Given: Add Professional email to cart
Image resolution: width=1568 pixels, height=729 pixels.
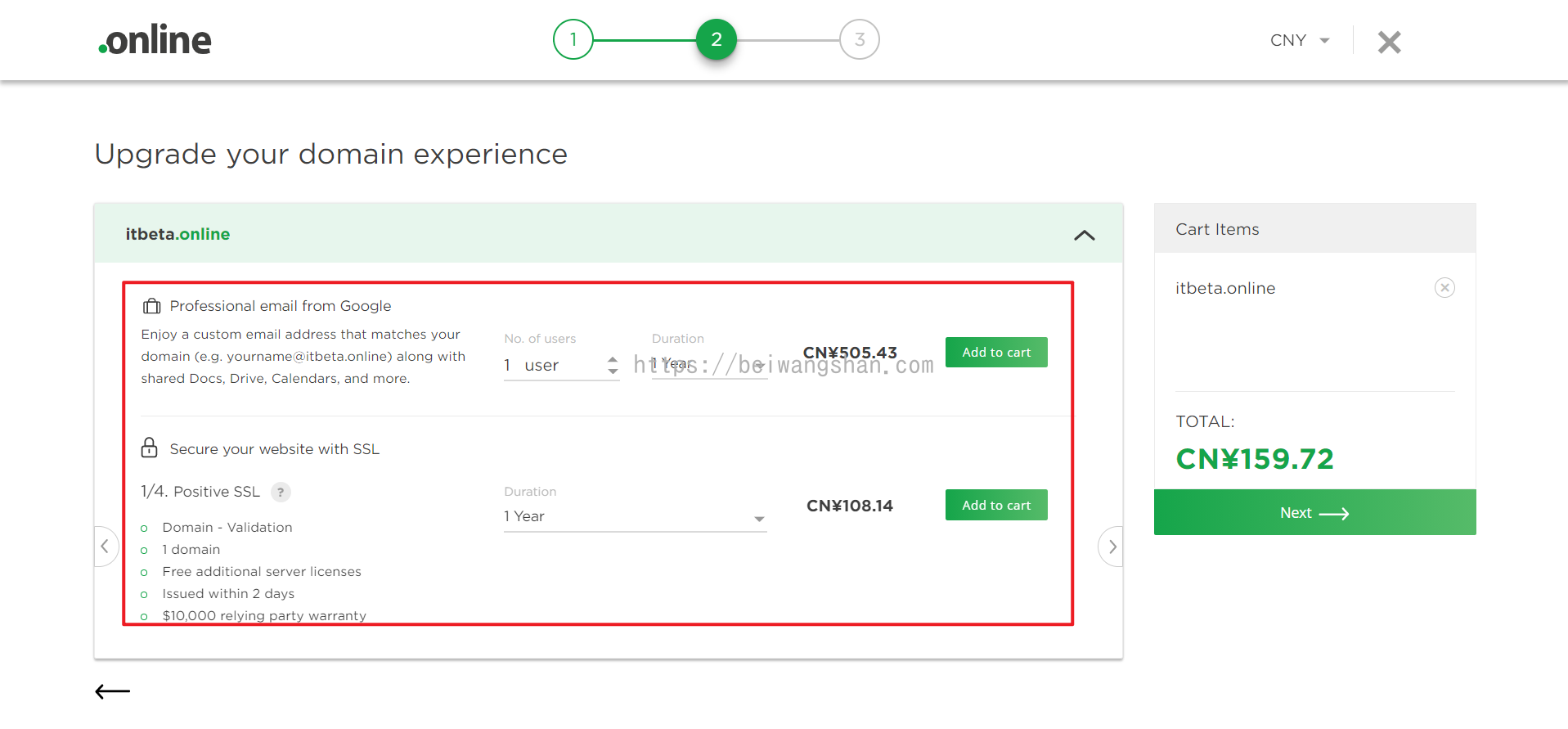Looking at the screenshot, I should pos(996,353).
